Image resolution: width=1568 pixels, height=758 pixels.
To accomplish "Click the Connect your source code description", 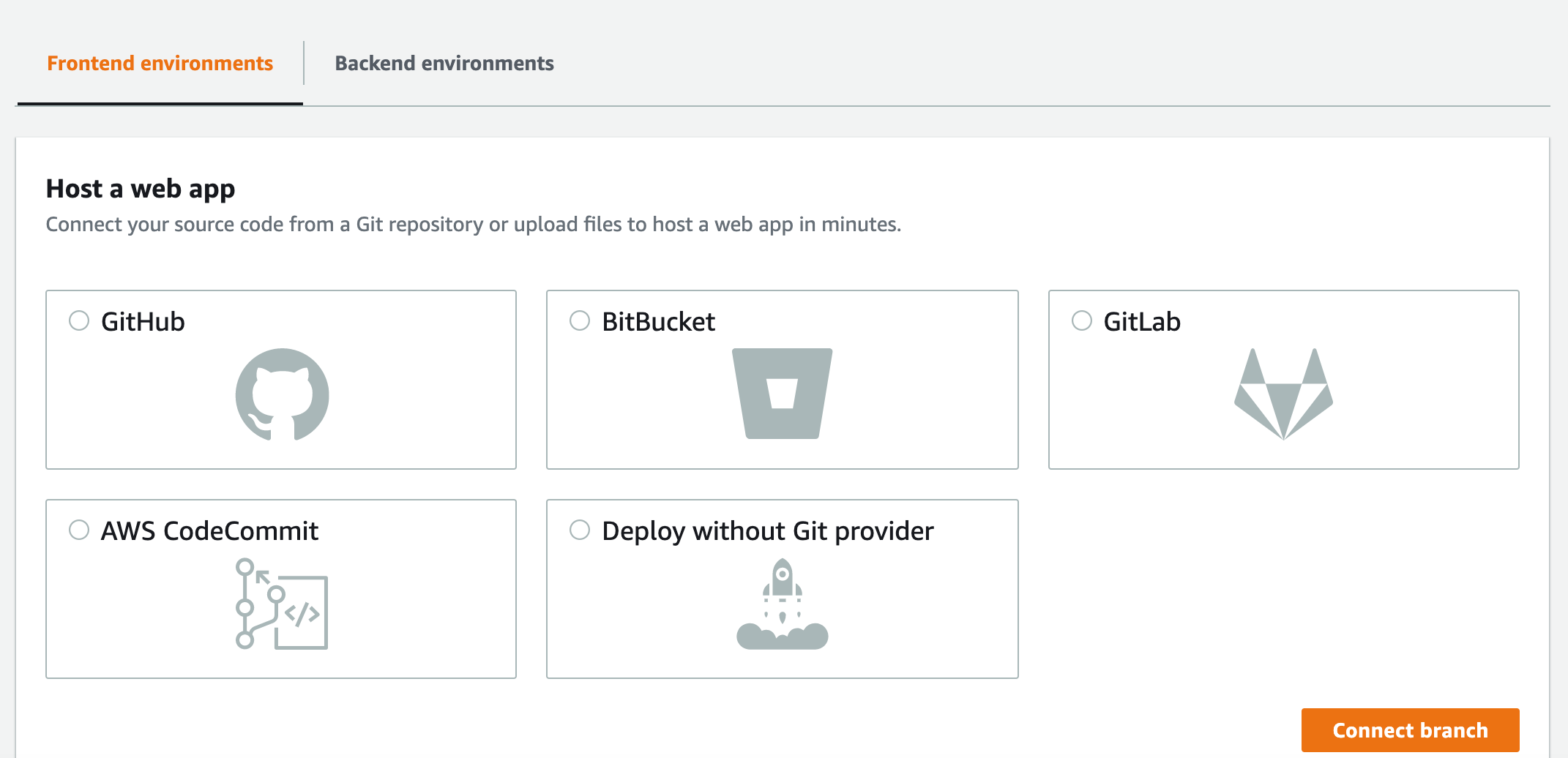I will tap(474, 225).
